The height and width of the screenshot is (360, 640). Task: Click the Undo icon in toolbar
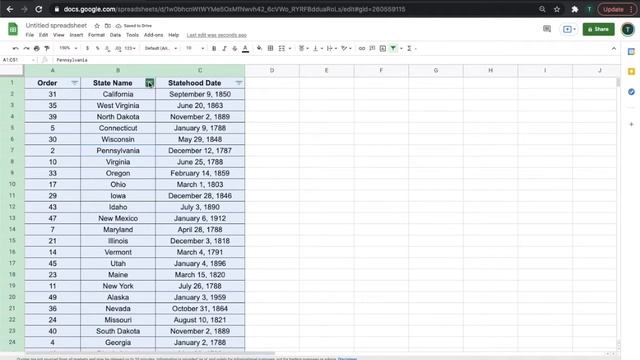click(16, 48)
